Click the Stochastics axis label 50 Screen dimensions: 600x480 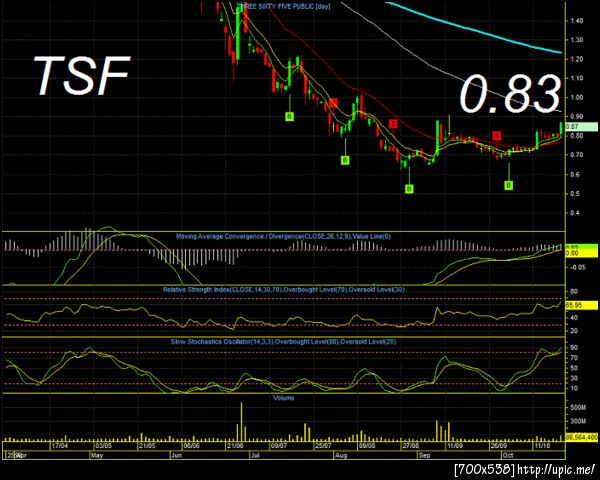point(574,368)
